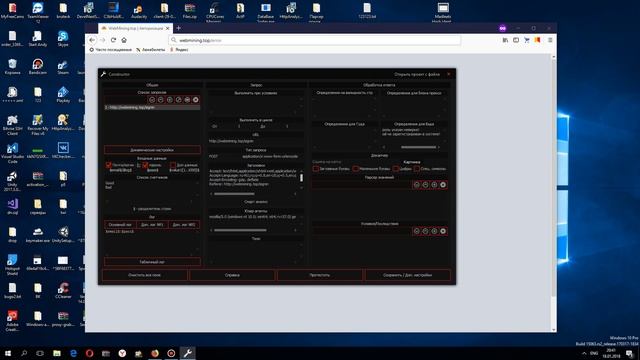Screen dimensions: 640x360
Task: Click the request URL input field
Action: pos(256,141)
